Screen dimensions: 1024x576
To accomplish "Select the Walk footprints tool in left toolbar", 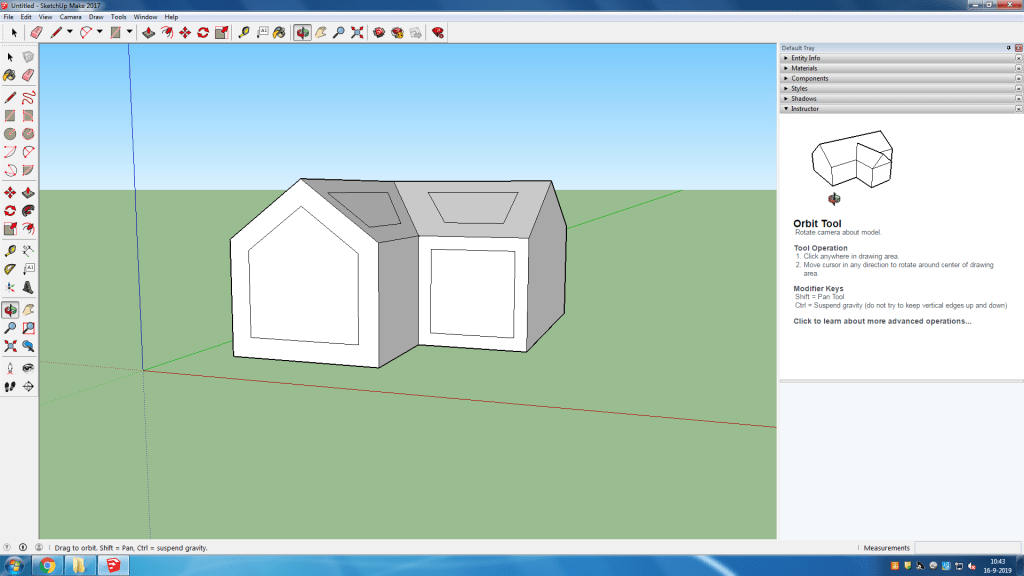I will point(10,386).
